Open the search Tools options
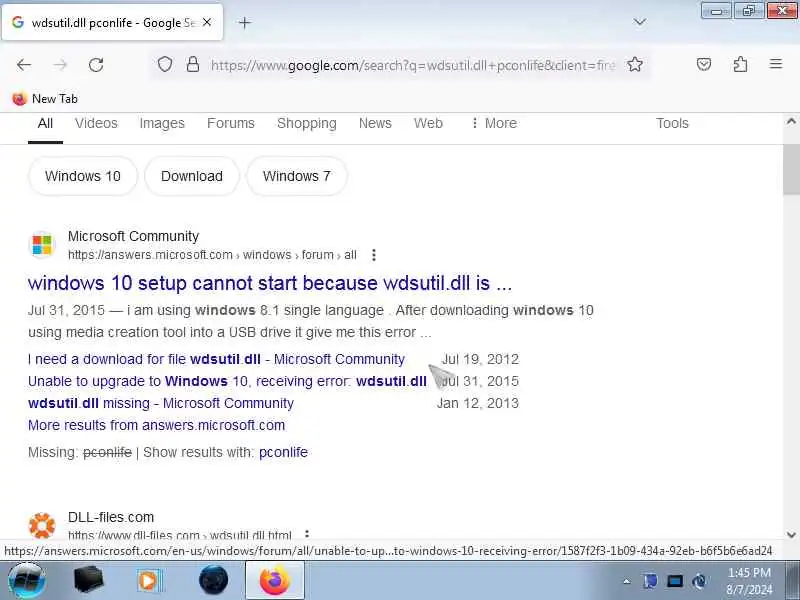Image resolution: width=800 pixels, height=600 pixels. (x=672, y=123)
